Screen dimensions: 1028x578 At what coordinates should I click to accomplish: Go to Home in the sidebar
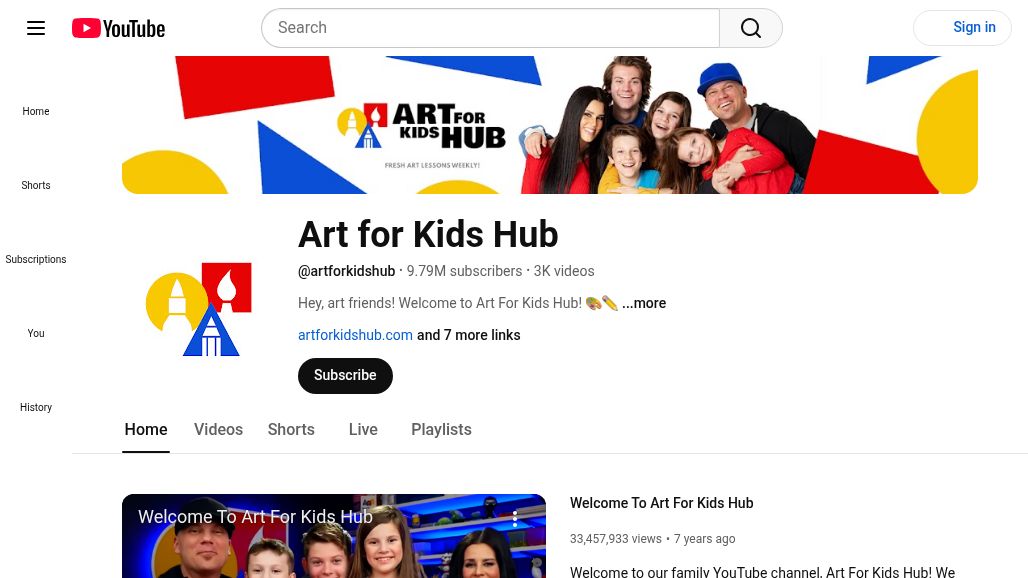[36, 111]
